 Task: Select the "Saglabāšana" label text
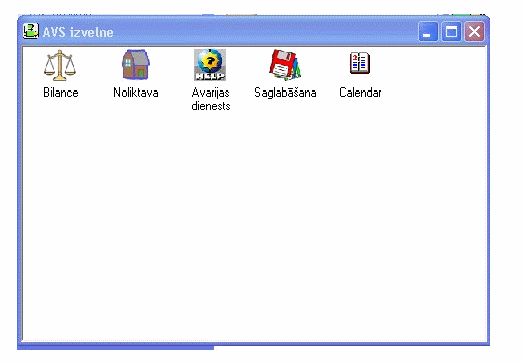pyautogui.click(x=285, y=92)
